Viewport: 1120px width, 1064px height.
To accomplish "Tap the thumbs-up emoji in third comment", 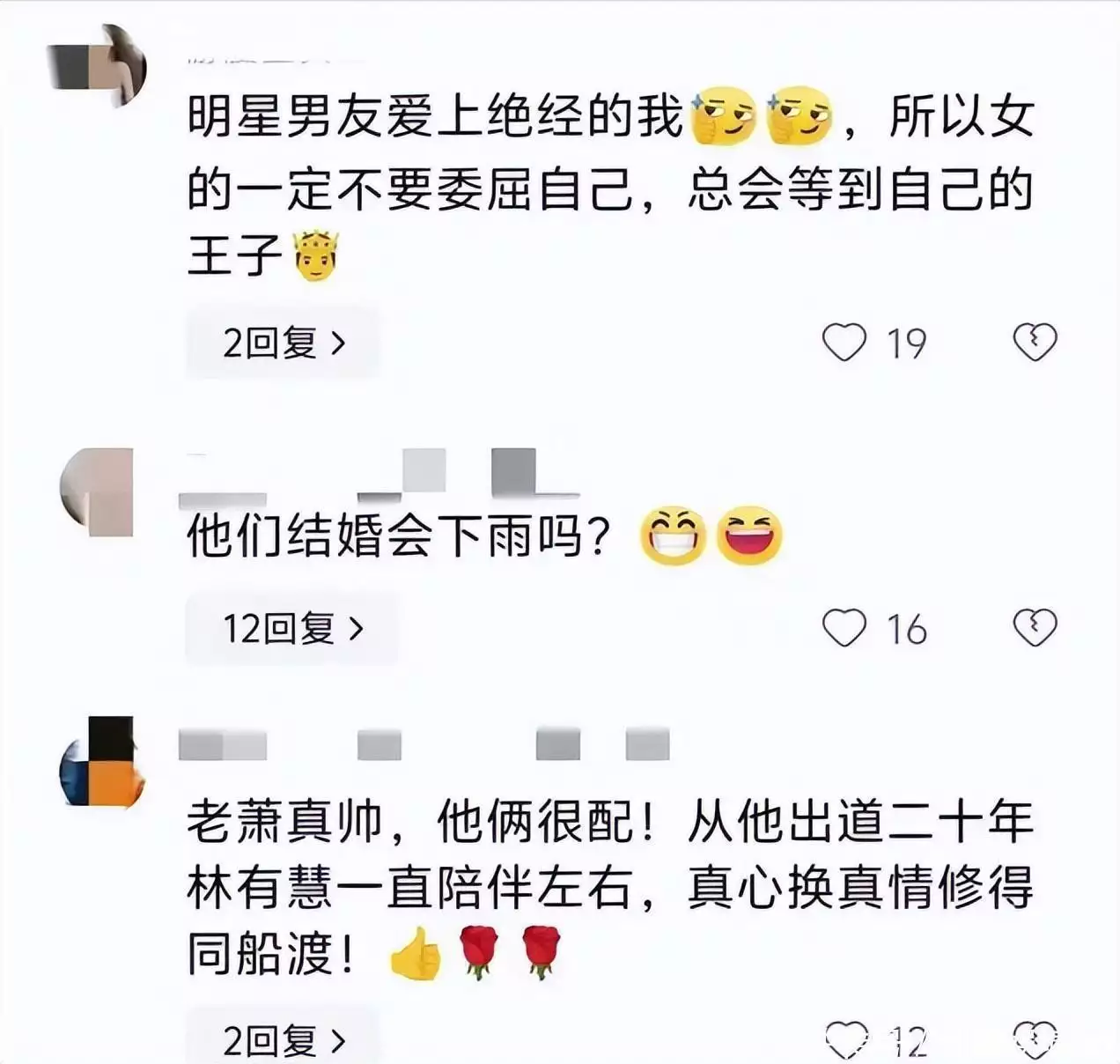I will point(415,954).
